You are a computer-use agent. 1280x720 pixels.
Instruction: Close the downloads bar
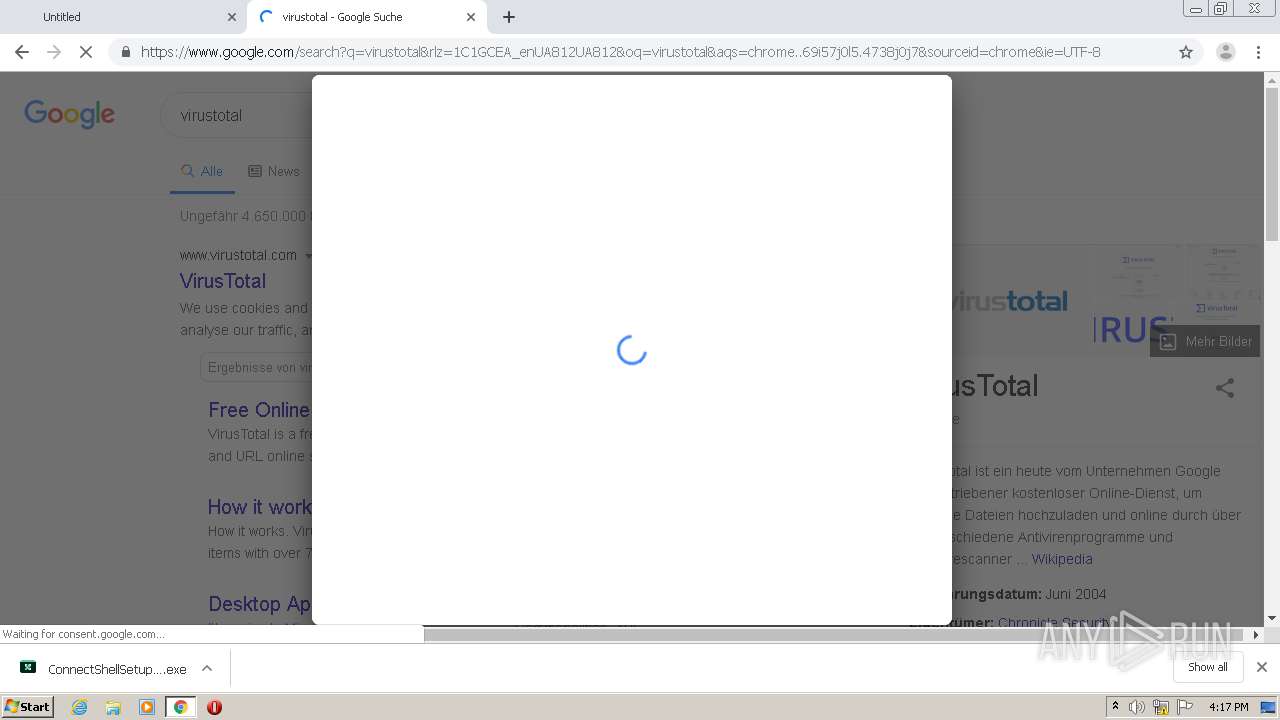(1261, 667)
